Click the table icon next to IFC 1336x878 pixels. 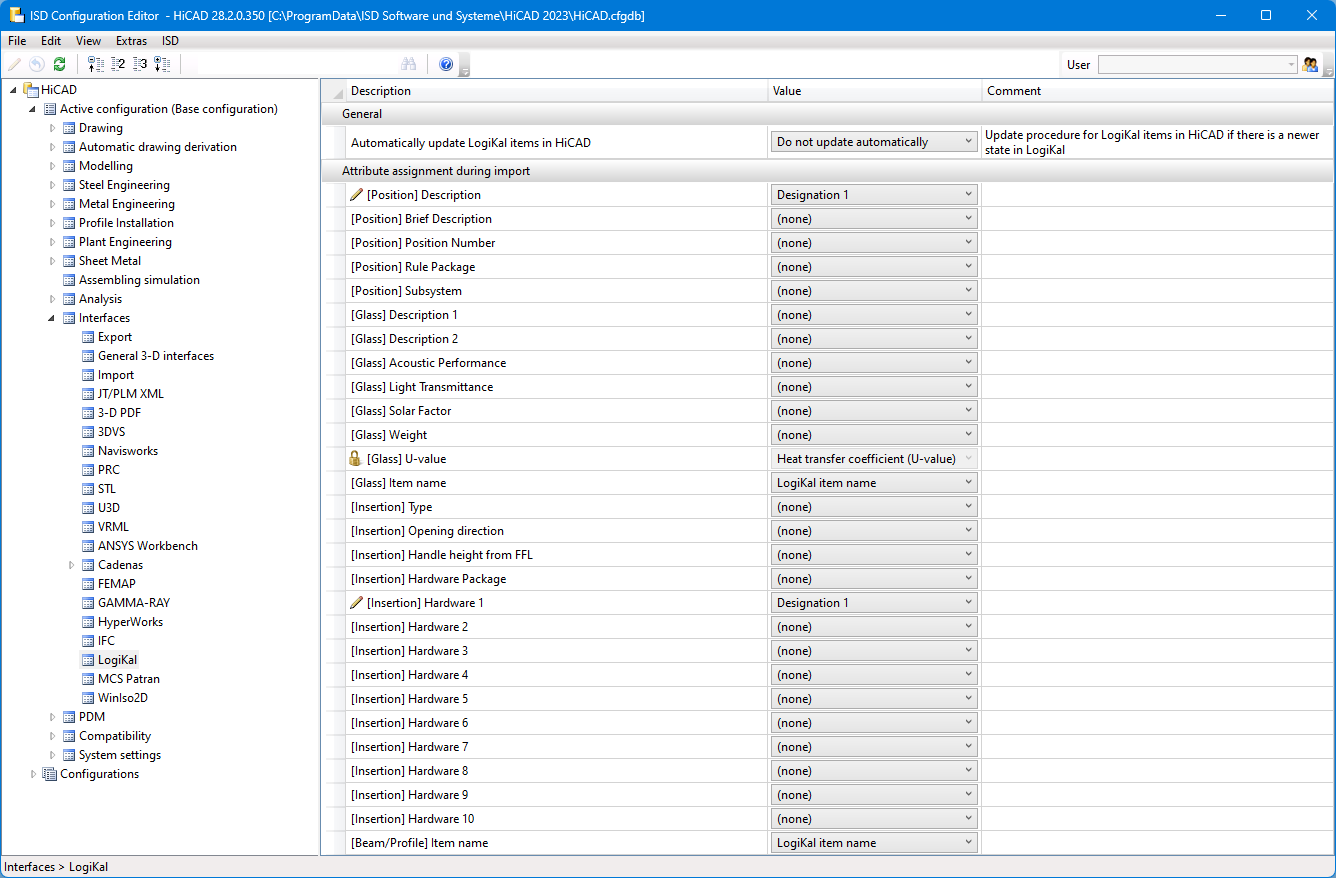coord(88,641)
